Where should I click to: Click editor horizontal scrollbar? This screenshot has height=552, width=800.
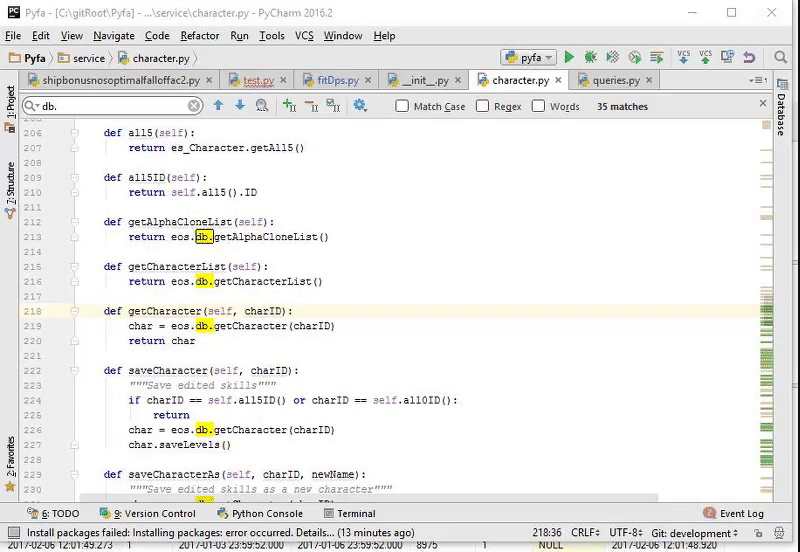[368, 498]
